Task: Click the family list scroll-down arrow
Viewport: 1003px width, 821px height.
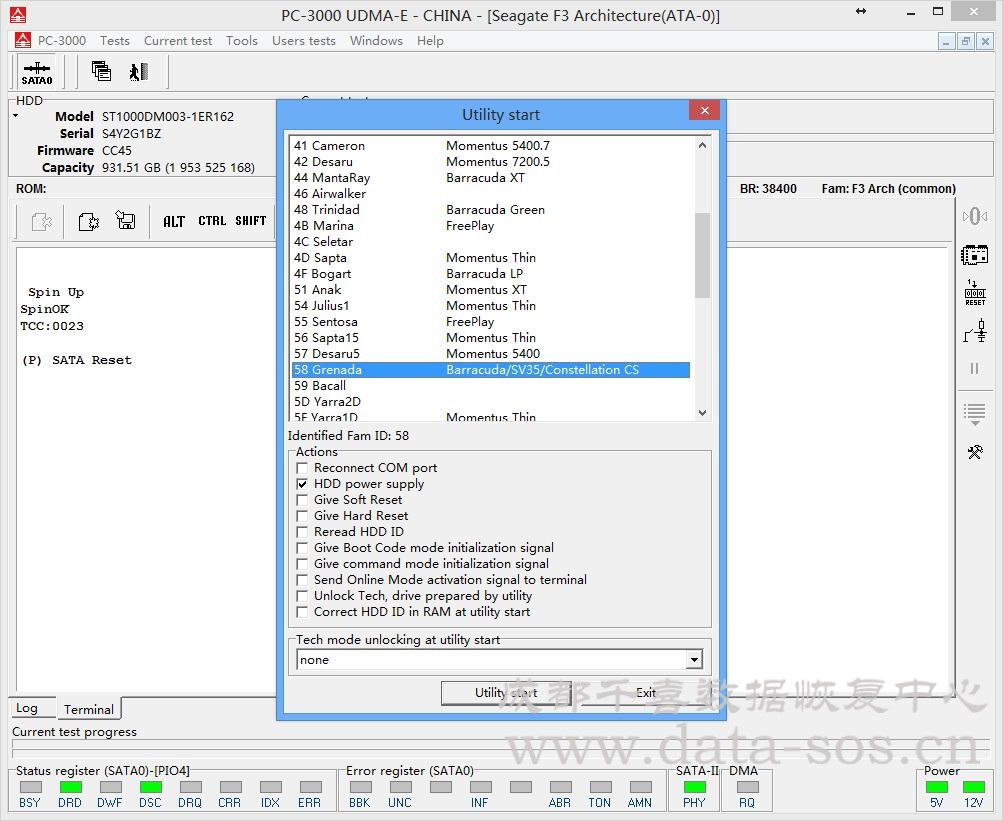Action: 702,413
